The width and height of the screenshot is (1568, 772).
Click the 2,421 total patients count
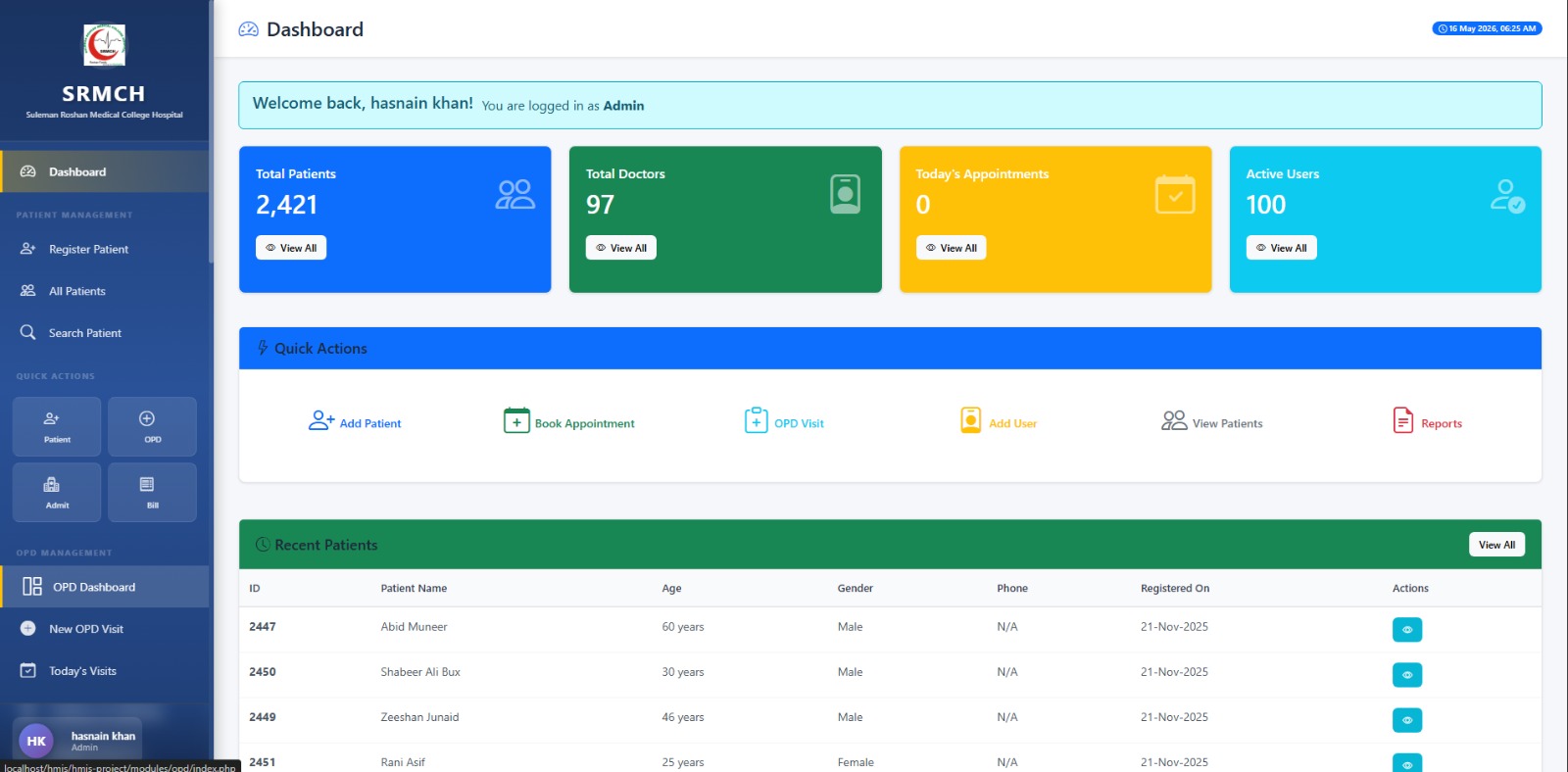[x=286, y=205]
